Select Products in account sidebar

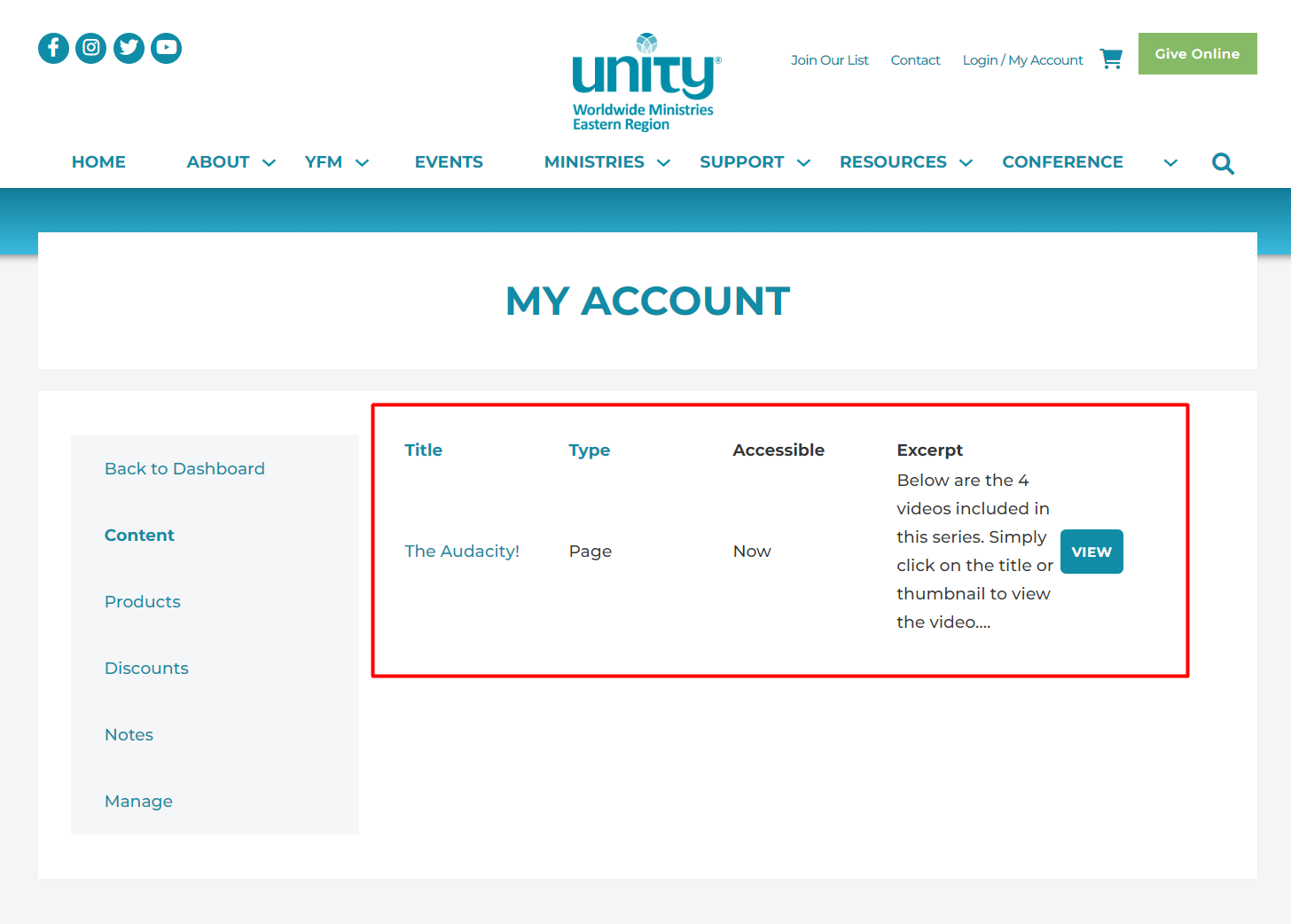coord(143,602)
